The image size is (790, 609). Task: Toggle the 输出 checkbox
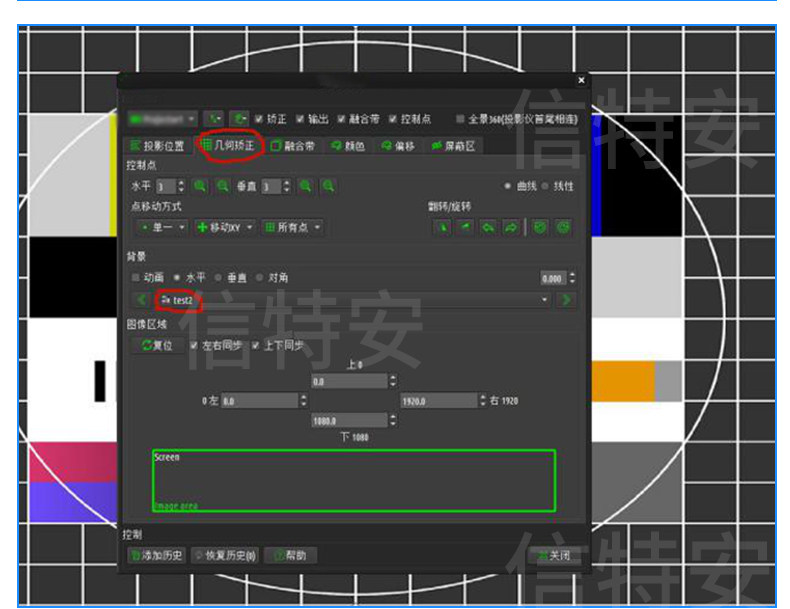tap(300, 119)
